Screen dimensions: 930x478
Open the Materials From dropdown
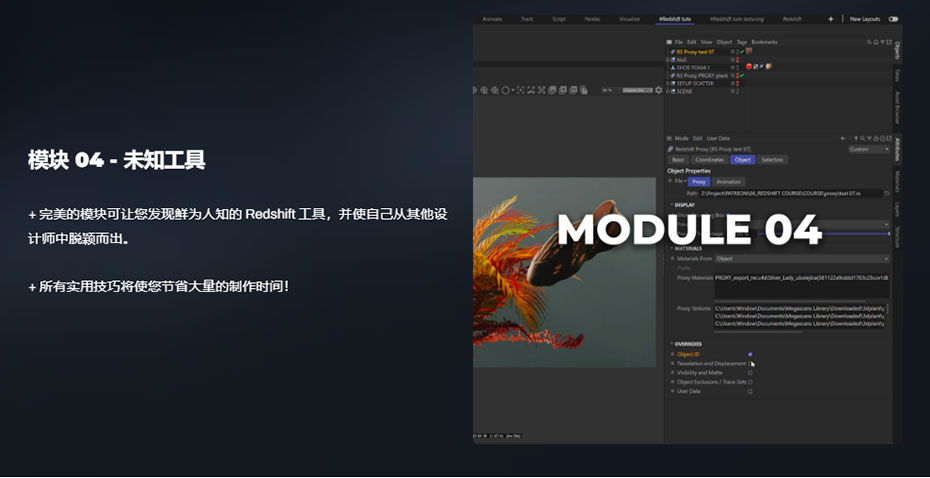pos(802,259)
